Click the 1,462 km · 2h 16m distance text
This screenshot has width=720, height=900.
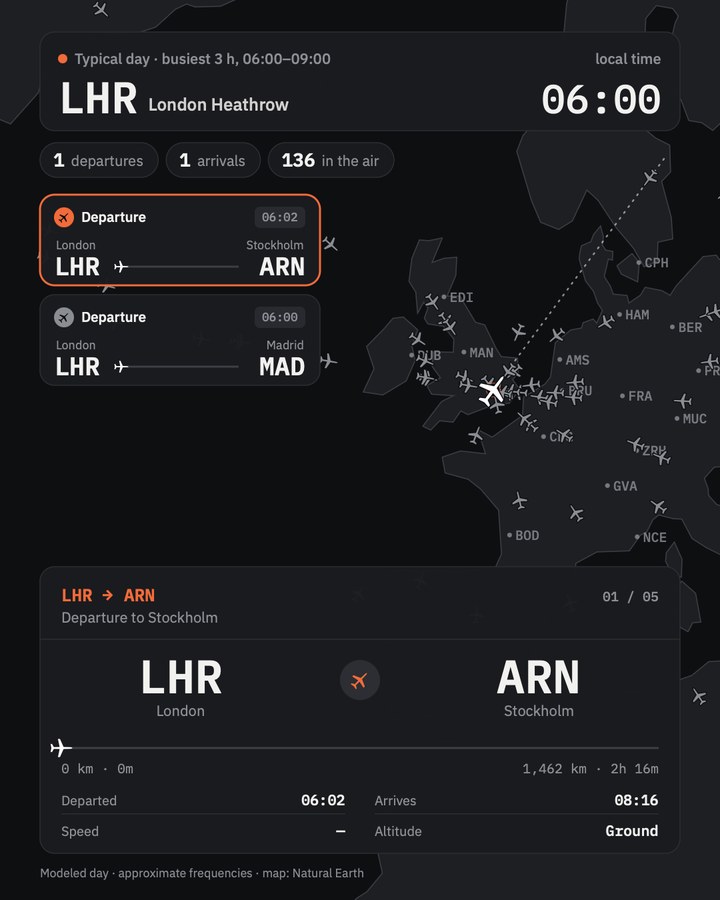[590, 769]
